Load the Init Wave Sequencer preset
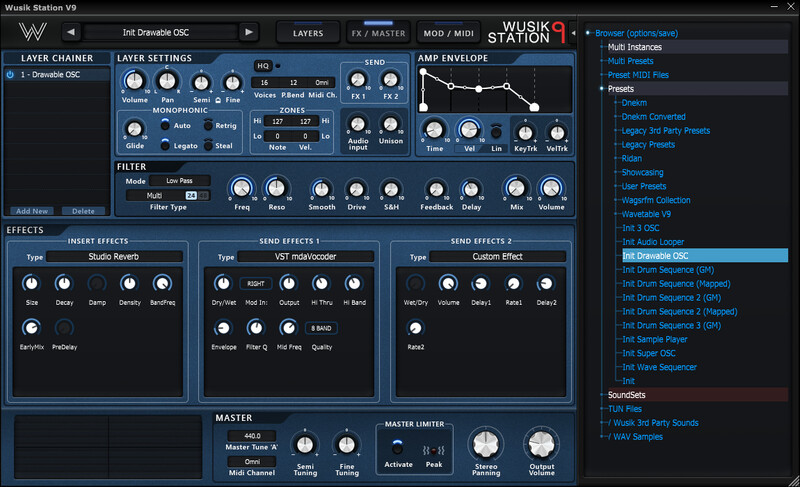This screenshot has width=800, height=487. [659, 367]
